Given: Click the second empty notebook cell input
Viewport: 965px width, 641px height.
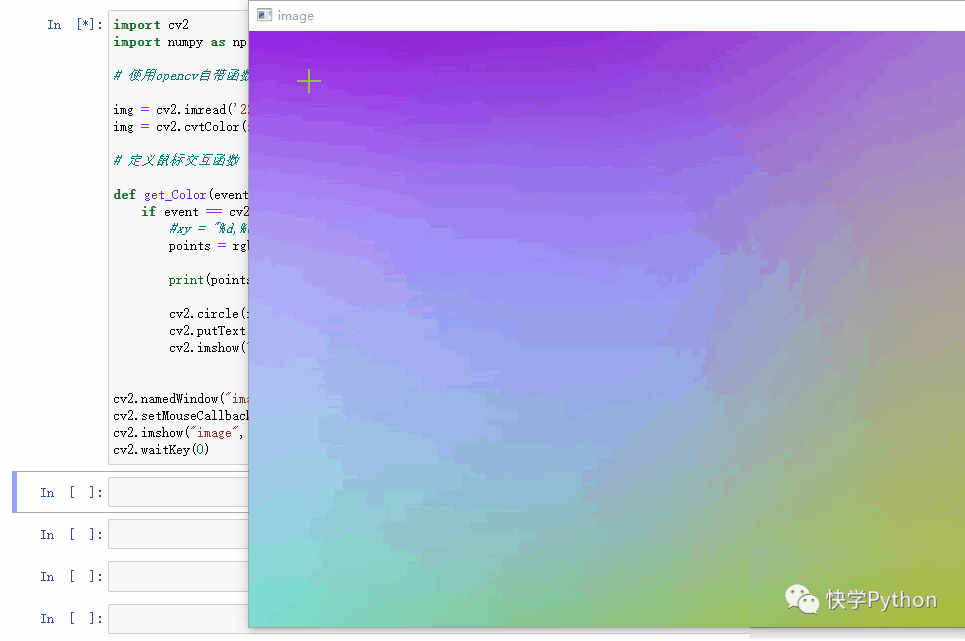Looking at the screenshot, I should coord(178,534).
